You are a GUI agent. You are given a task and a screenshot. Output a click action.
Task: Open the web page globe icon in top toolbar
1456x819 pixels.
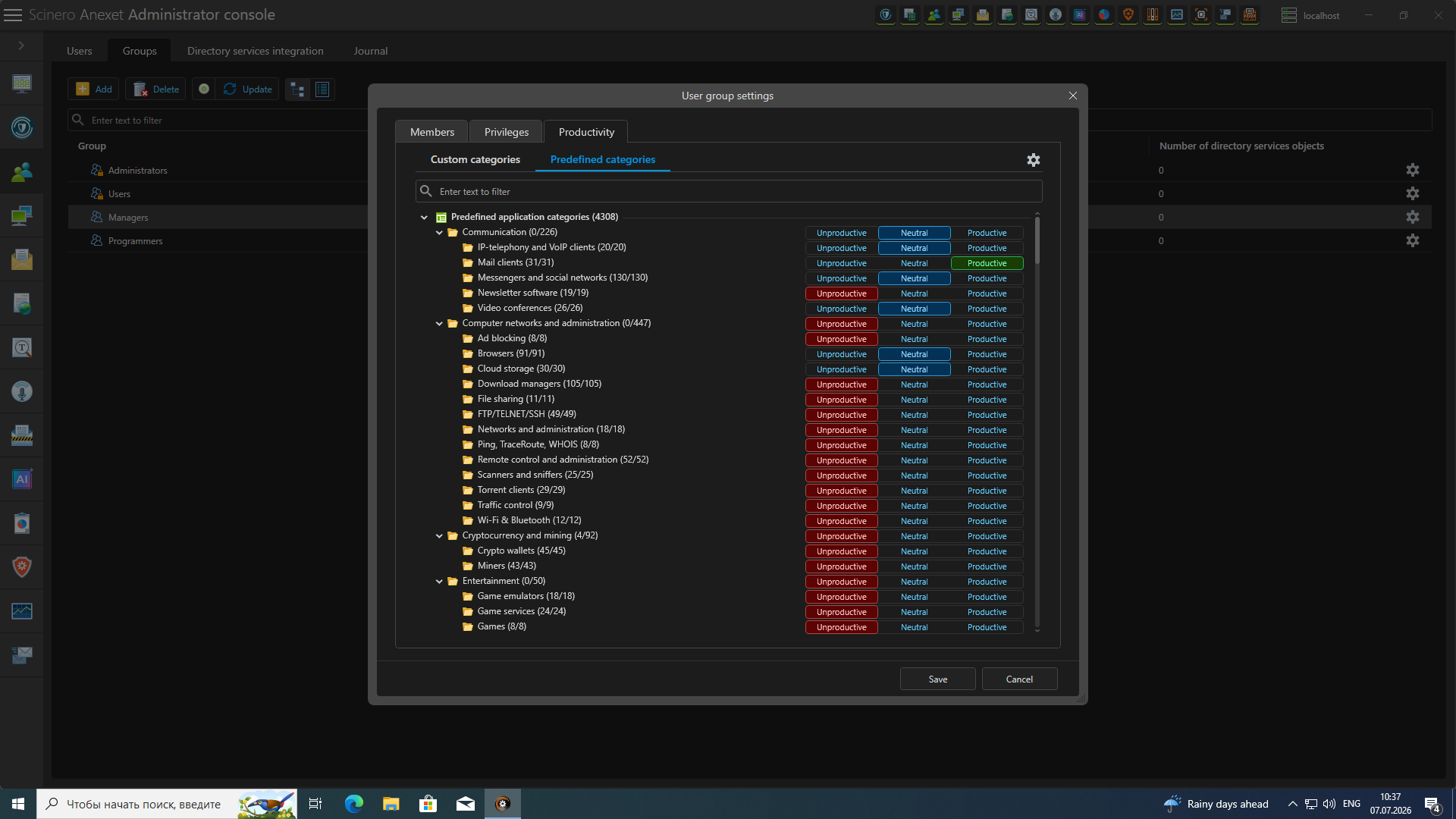1007,15
